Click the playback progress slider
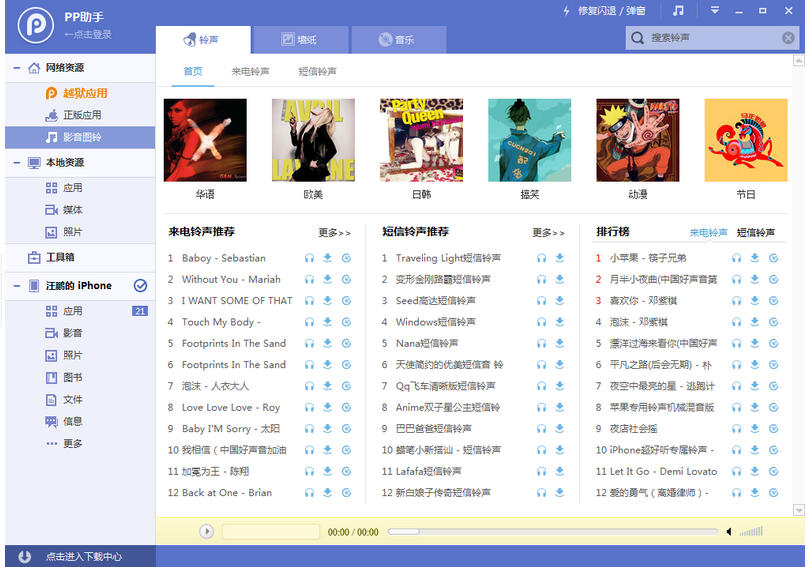The image size is (807, 567). (552, 532)
